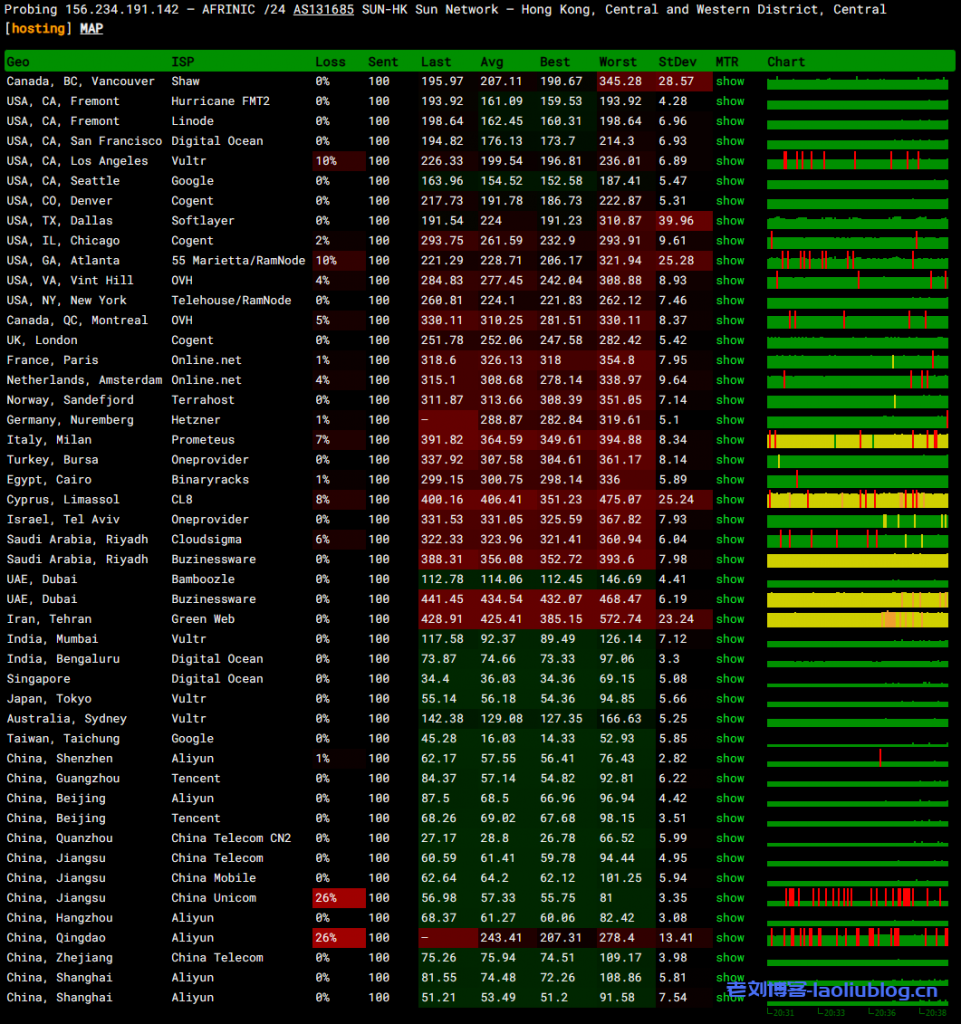Click the StDev column header

(678, 62)
